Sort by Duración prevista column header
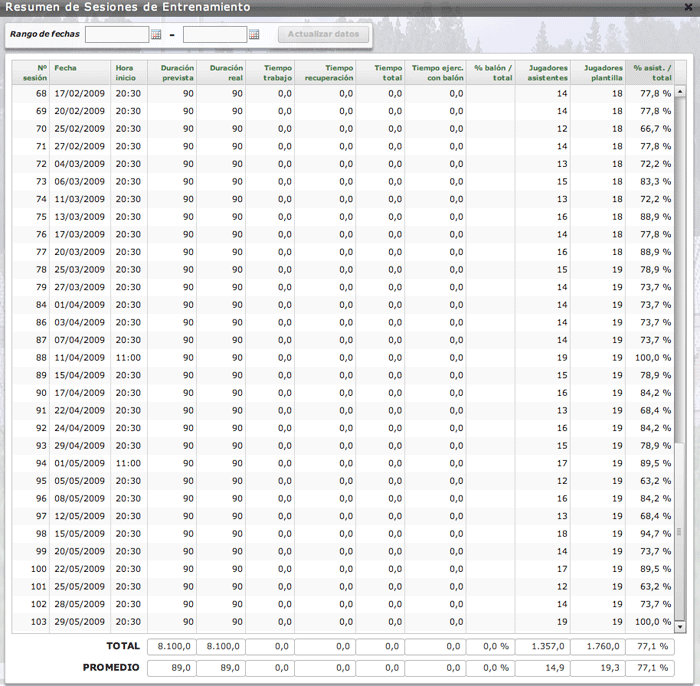Viewport: 700px width, 686px height. tap(172, 73)
